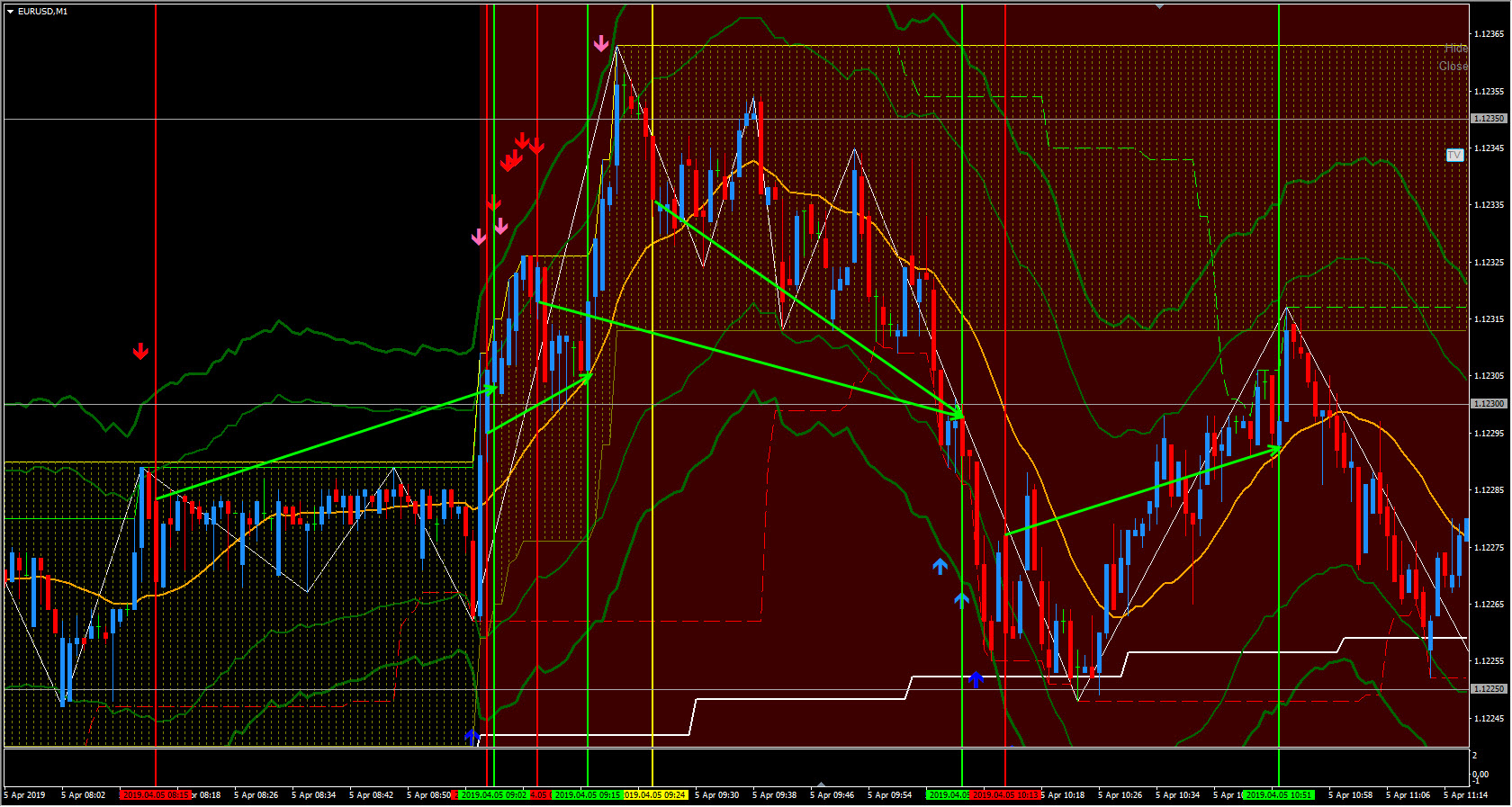Click the yellow 2019.04.05 09:24 time label

(x=655, y=795)
